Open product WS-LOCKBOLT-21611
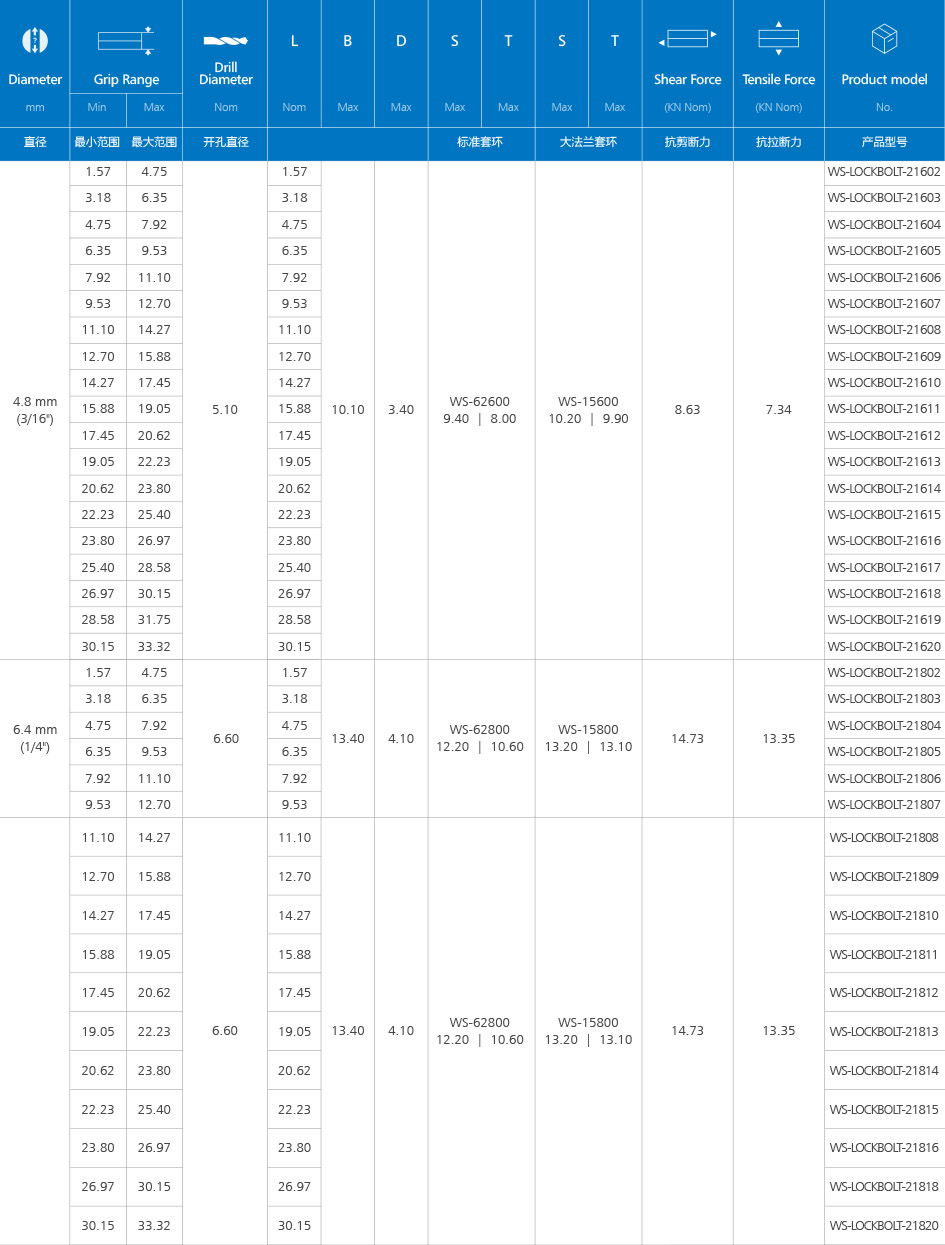The height and width of the screenshot is (1245, 945). [x=884, y=409]
